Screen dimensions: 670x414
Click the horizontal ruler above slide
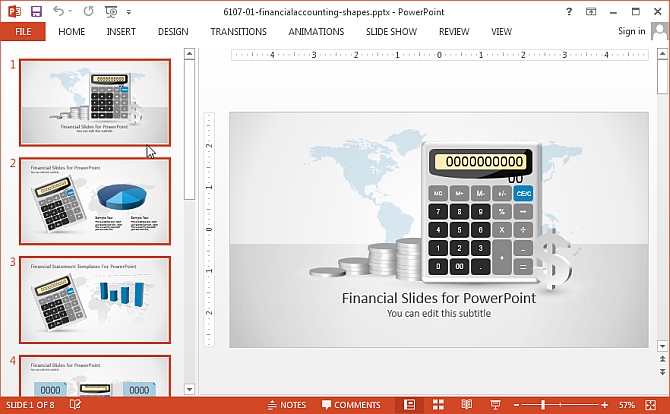pyautogui.click(x=439, y=55)
